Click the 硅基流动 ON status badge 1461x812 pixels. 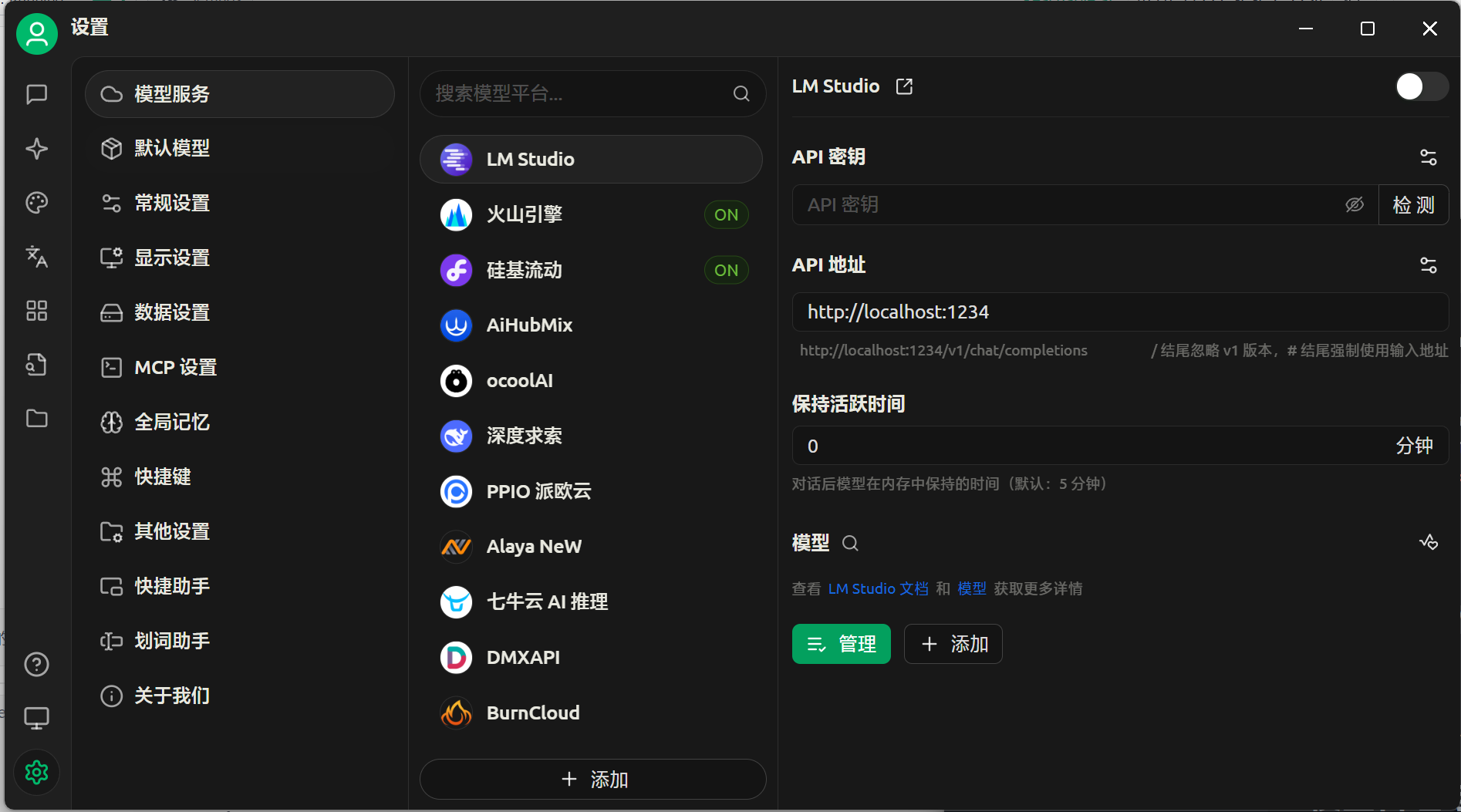point(726,270)
